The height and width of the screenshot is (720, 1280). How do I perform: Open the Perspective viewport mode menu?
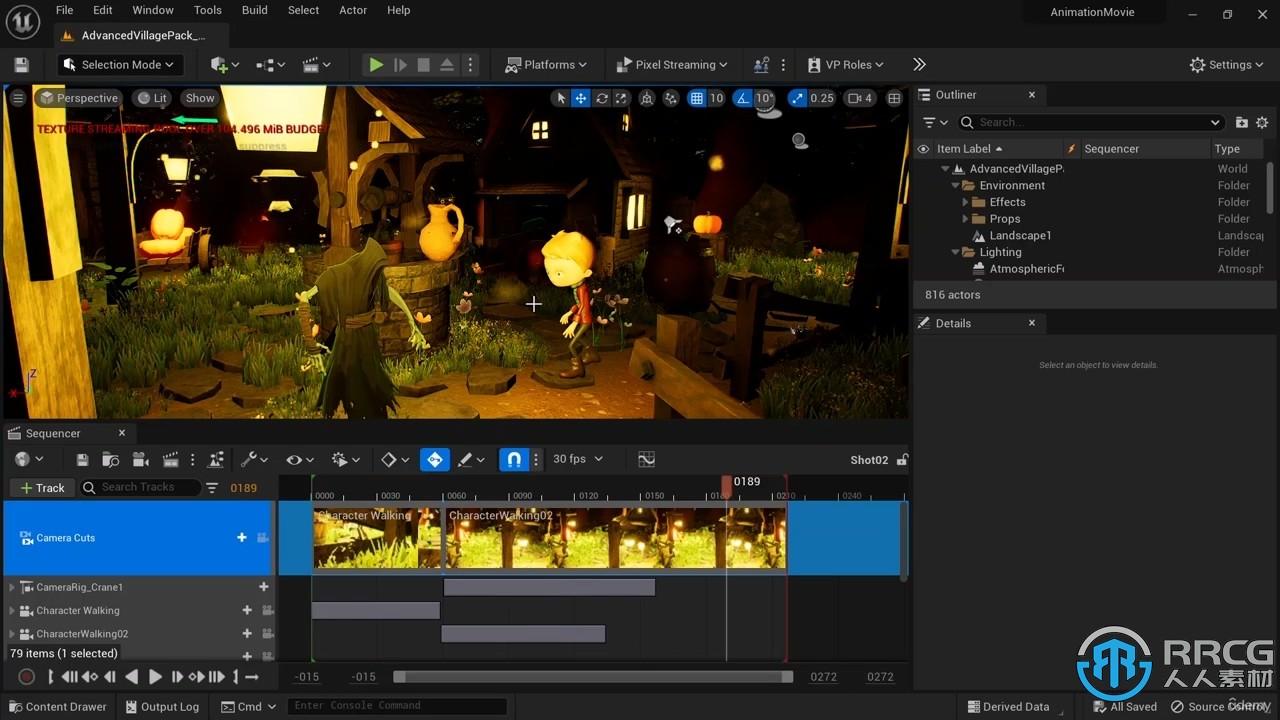click(79, 98)
